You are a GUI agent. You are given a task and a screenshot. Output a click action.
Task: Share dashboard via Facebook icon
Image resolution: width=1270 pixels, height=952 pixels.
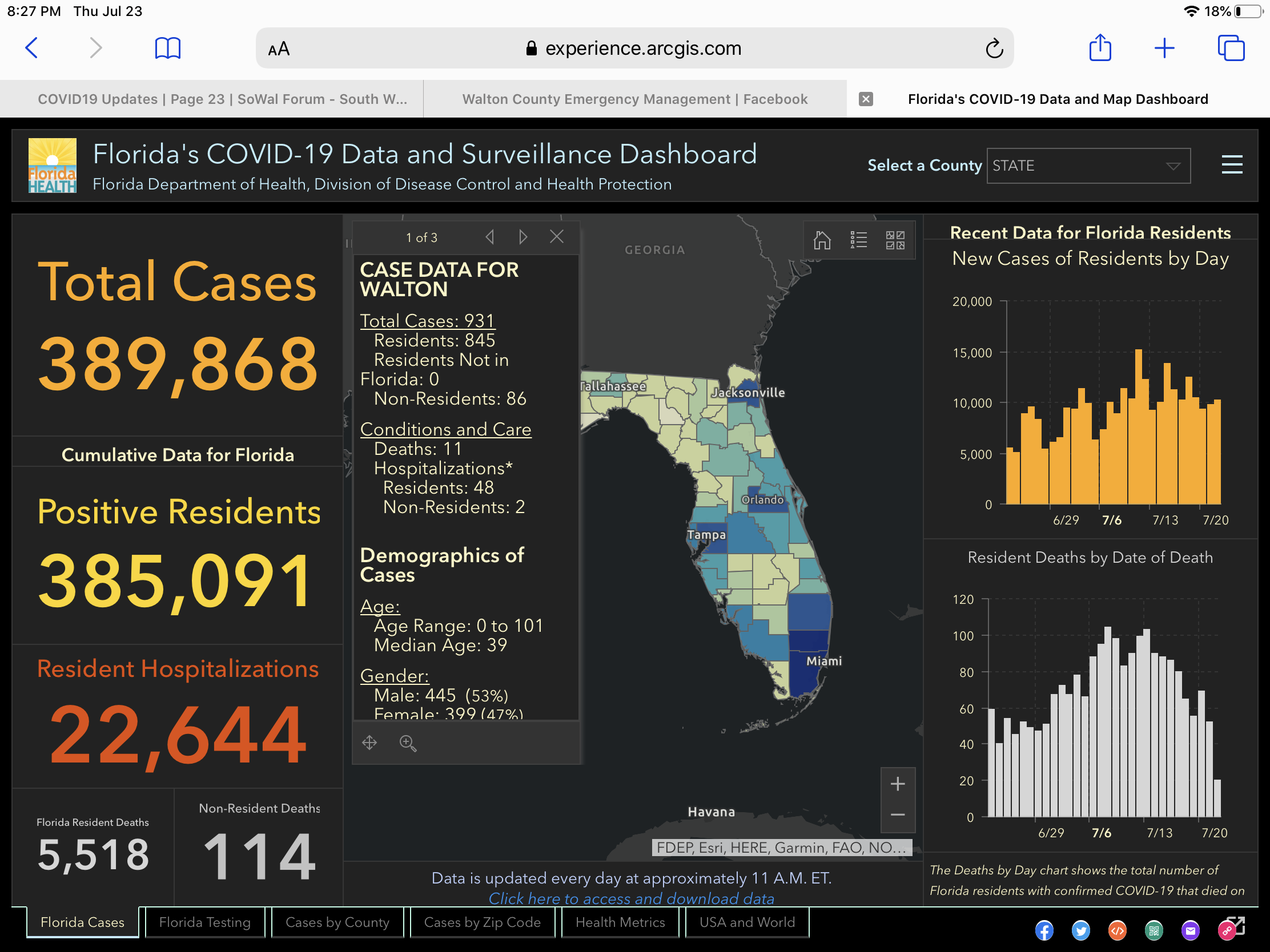[x=1044, y=930]
